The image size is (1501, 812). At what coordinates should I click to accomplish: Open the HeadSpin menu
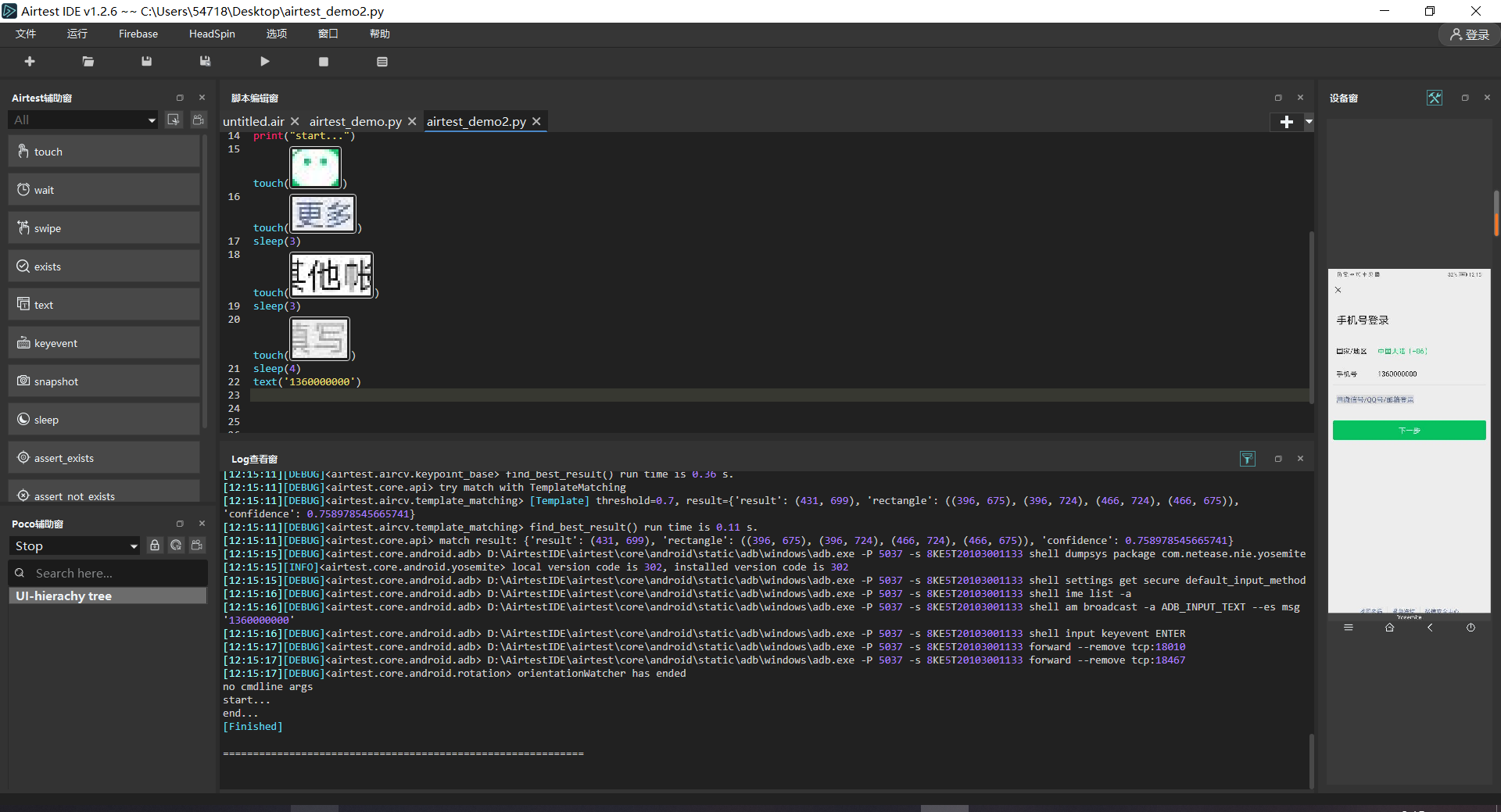point(212,34)
